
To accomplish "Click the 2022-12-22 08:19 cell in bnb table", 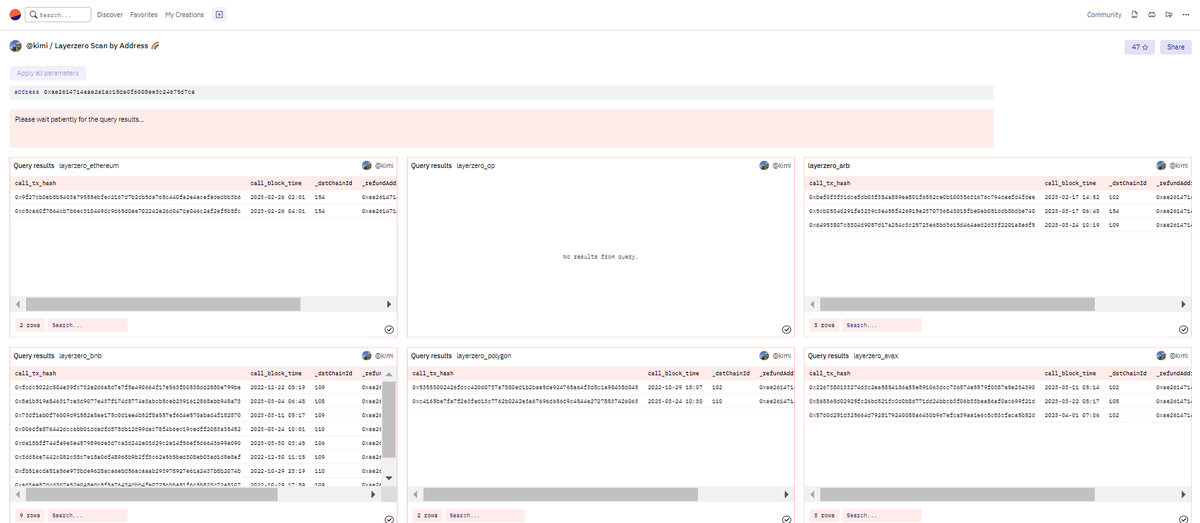I will [276, 387].
